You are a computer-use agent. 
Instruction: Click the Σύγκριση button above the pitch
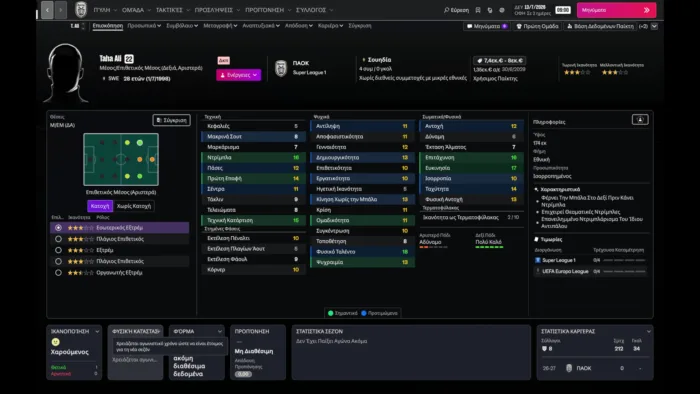tap(171, 120)
